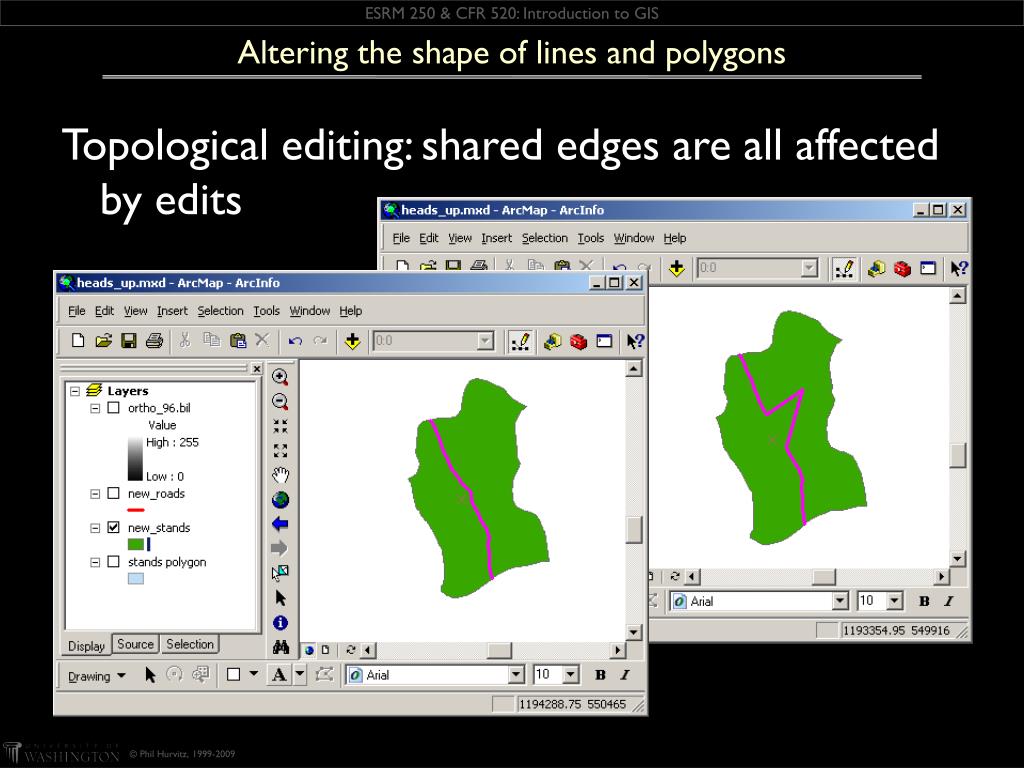This screenshot has width=1024, height=768.
Task: Open Selection menu in front ArcMap window
Action: [220, 311]
